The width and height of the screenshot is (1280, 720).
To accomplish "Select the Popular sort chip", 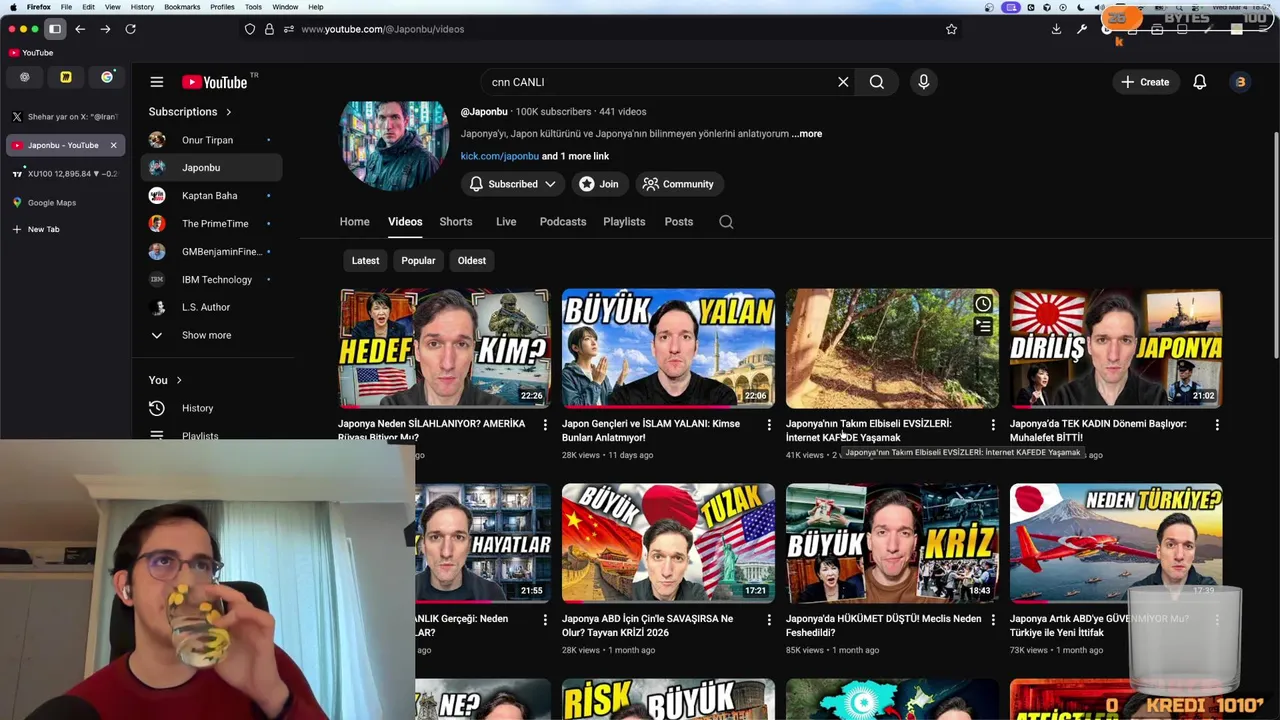I will pos(418,261).
